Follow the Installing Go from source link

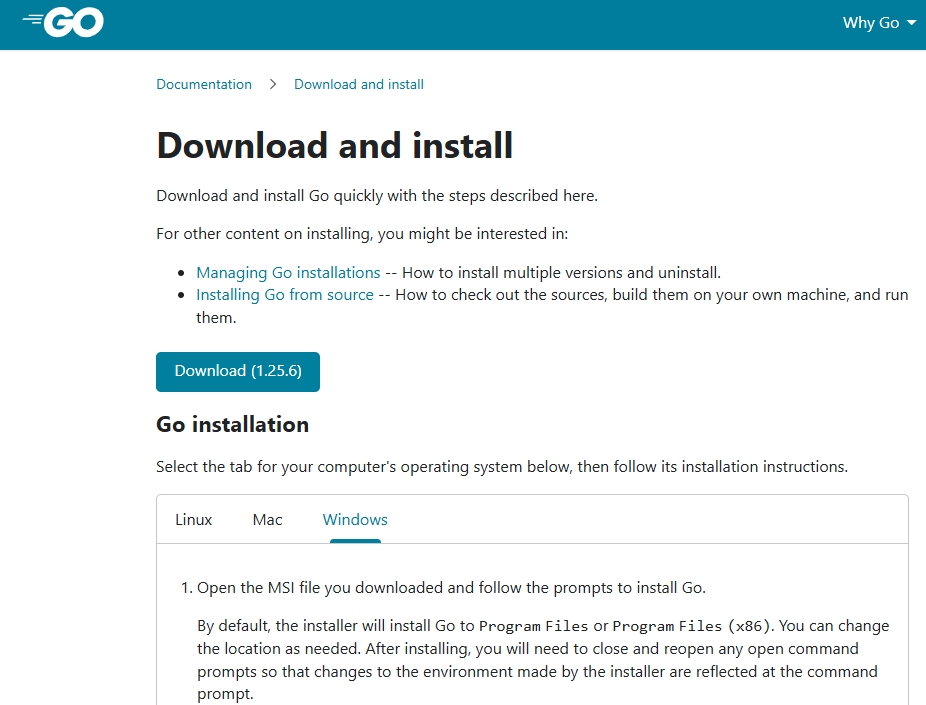284,295
